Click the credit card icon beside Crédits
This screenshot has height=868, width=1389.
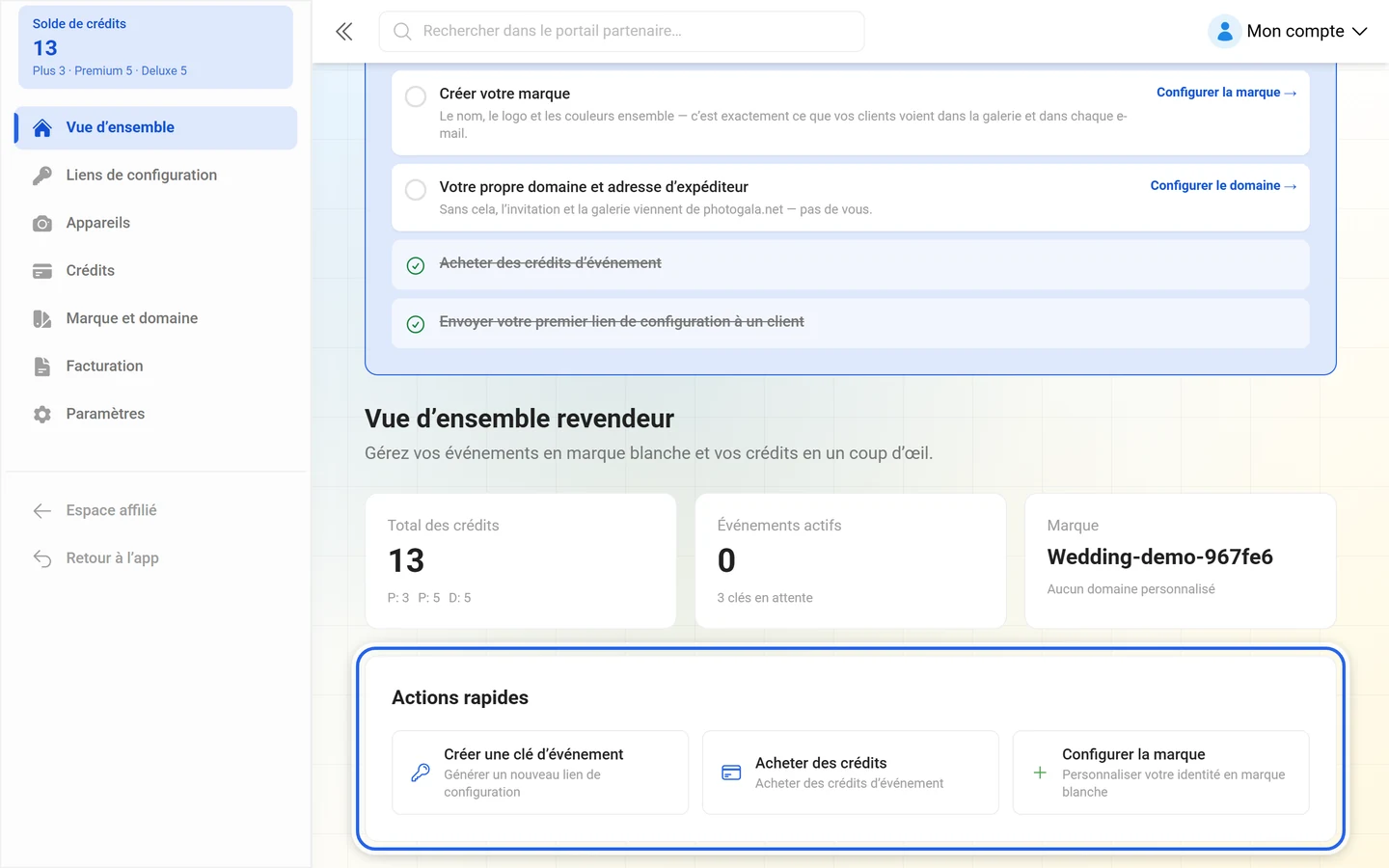(42, 271)
